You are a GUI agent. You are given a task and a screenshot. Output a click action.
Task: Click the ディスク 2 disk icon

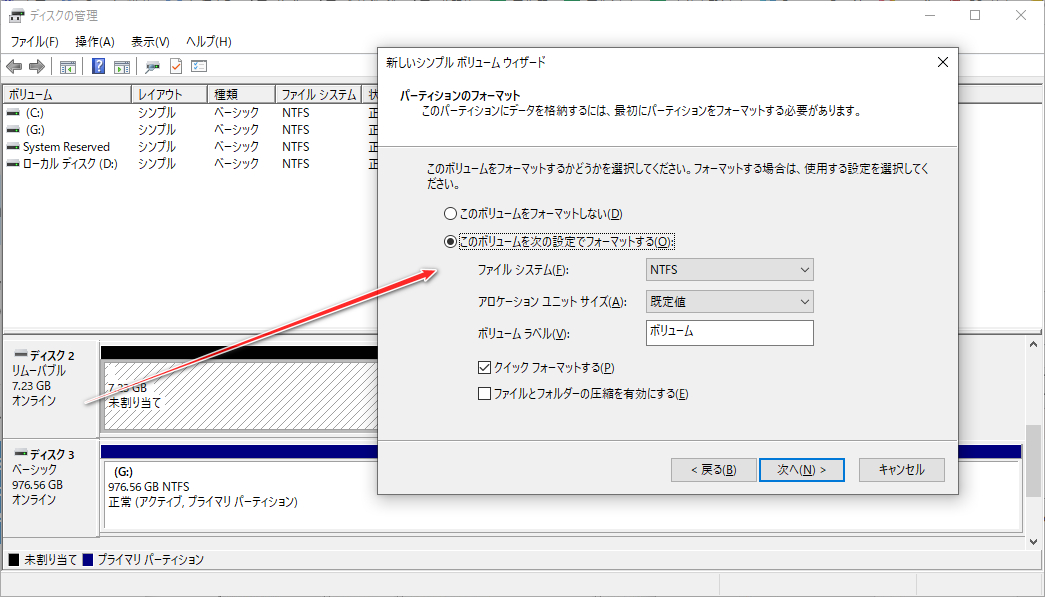21,354
